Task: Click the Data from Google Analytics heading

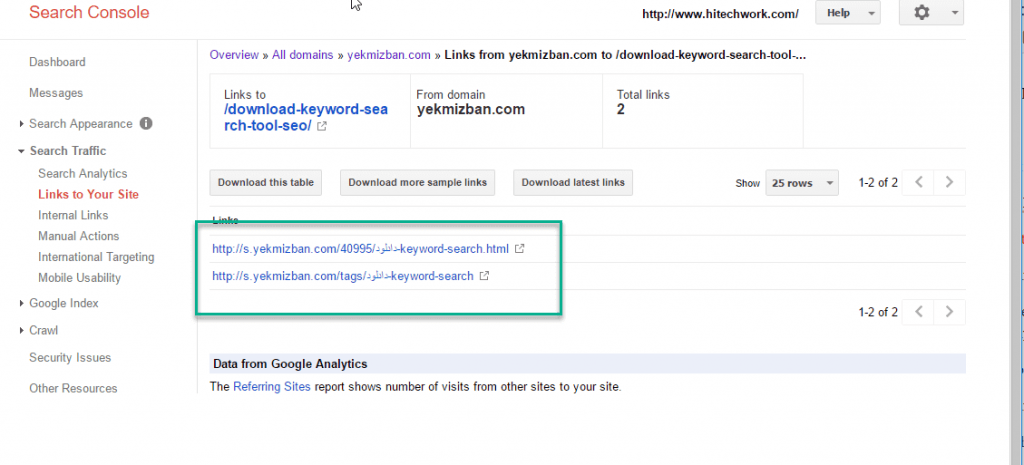Action: (x=290, y=364)
